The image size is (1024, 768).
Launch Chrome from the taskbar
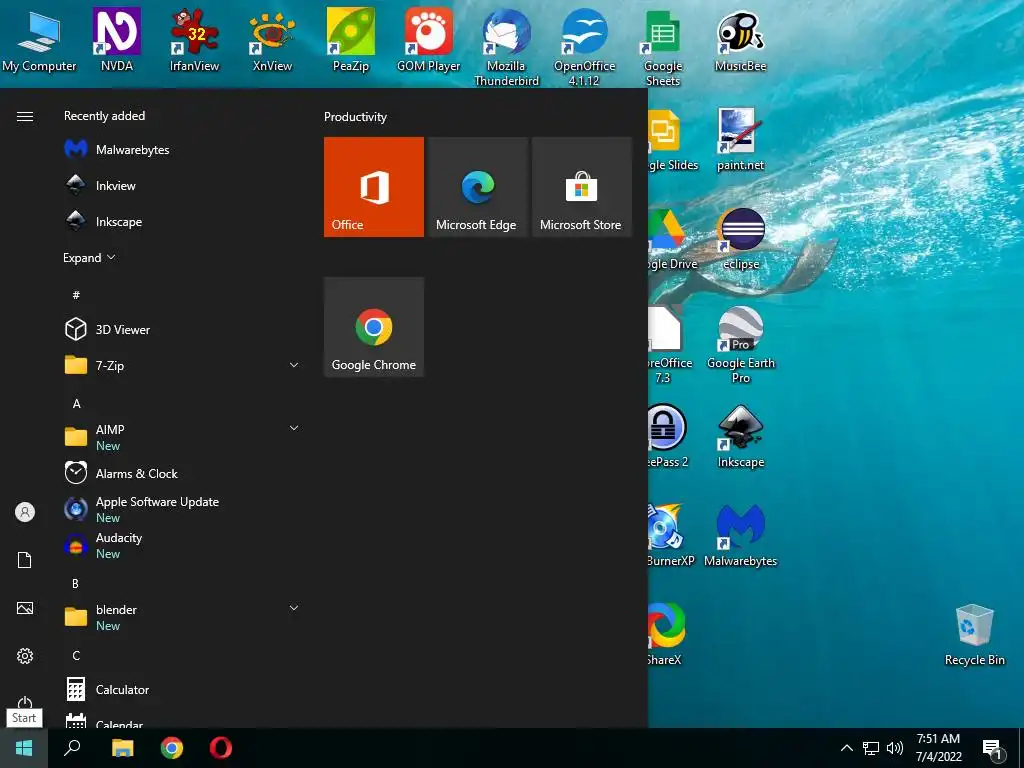click(x=172, y=748)
